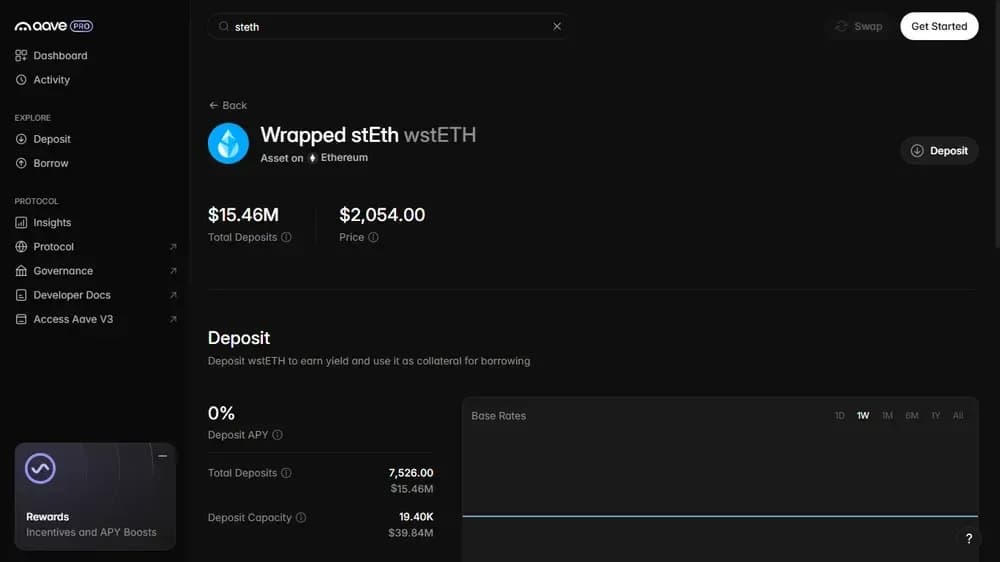Click external arrow next to Governance
The height and width of the screenshot is (562, 1000).
173,271
